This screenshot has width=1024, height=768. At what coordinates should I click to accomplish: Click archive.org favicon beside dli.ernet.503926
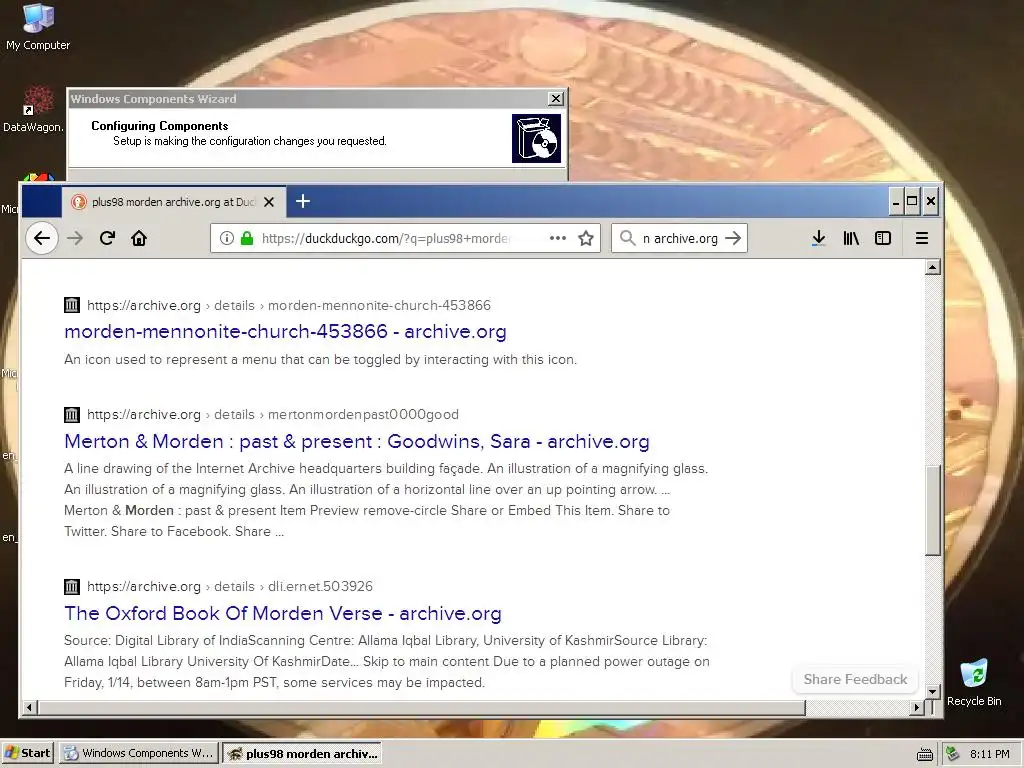(72, 586)
